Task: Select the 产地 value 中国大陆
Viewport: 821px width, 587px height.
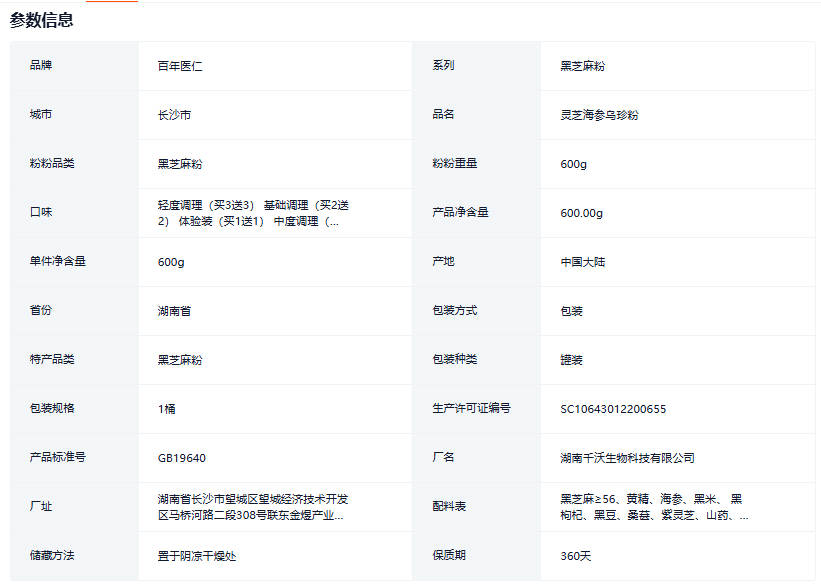Action: coord(583,262)
